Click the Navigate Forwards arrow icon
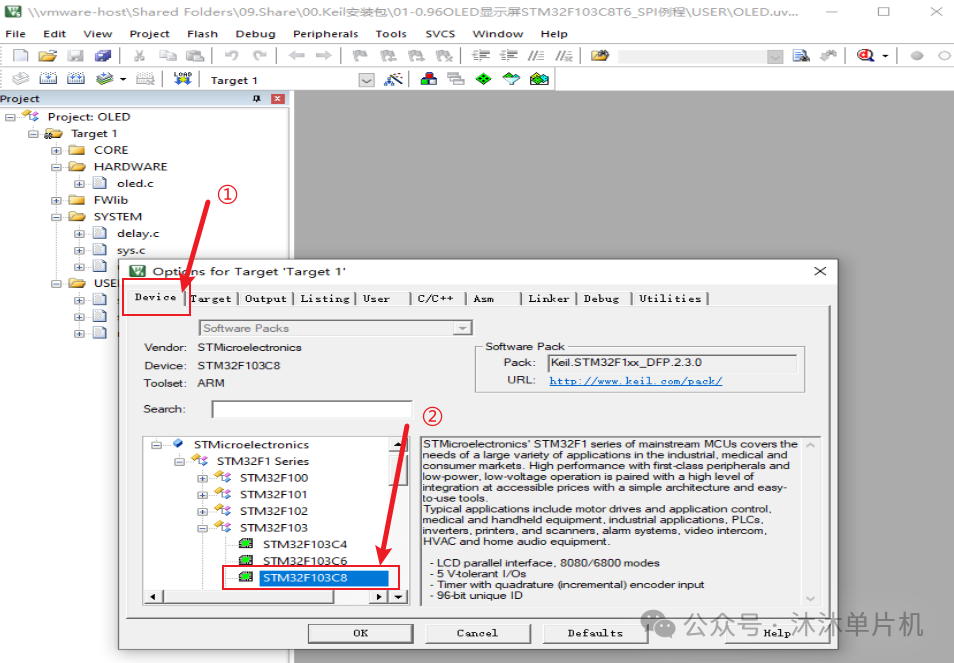 (x=324, y=56)
